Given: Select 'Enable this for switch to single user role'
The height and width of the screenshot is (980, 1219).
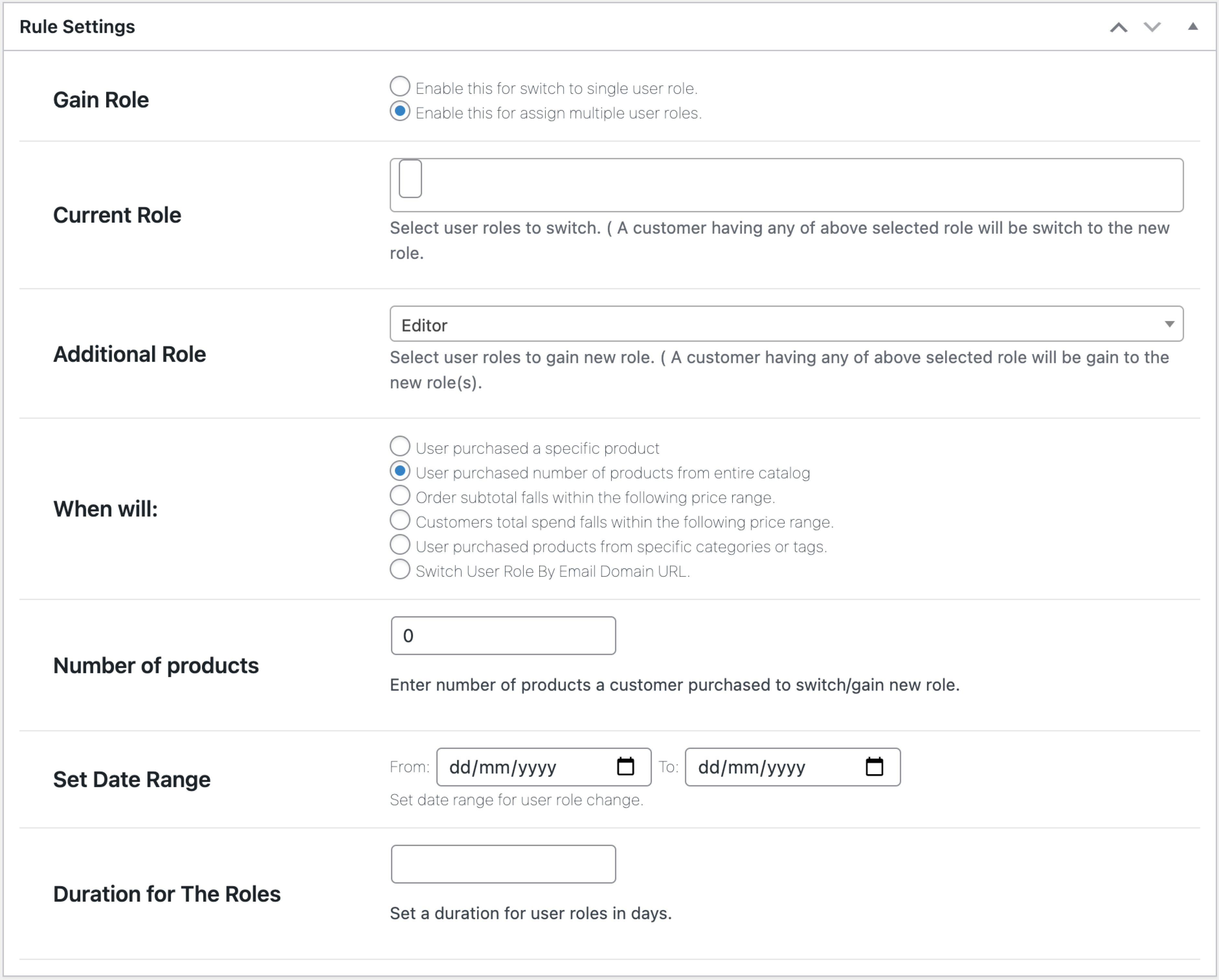Looking at the screenshot, I should [400, 86].
